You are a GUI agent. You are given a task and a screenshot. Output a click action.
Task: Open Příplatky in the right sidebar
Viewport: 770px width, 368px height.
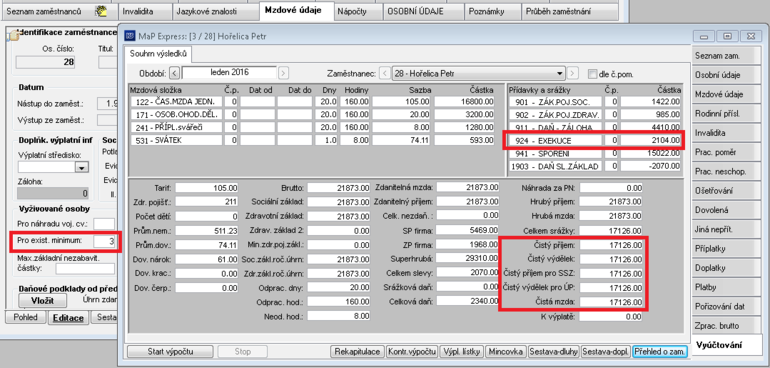click(727, 249)
